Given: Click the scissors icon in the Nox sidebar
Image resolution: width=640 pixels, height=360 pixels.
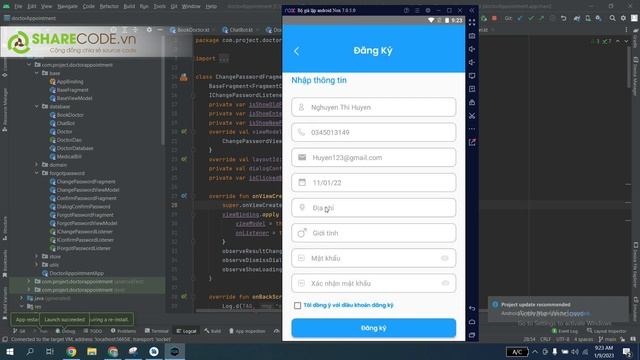Looking at the screenshot, I should (x=472, y=116).
